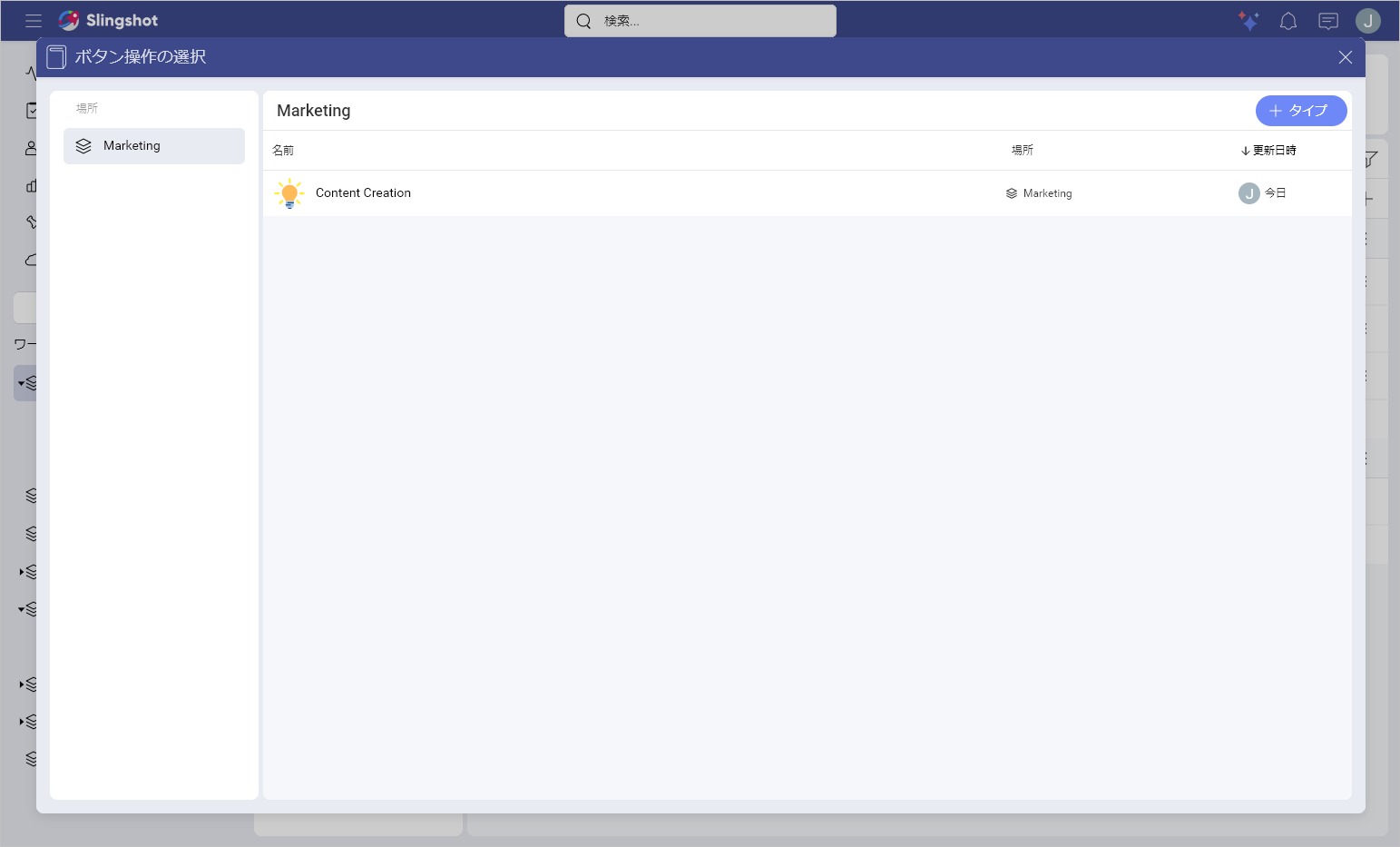Click the 今日 updated date
The width and height of the screenshot is (1400, 847).
(x=1276, y=193)
